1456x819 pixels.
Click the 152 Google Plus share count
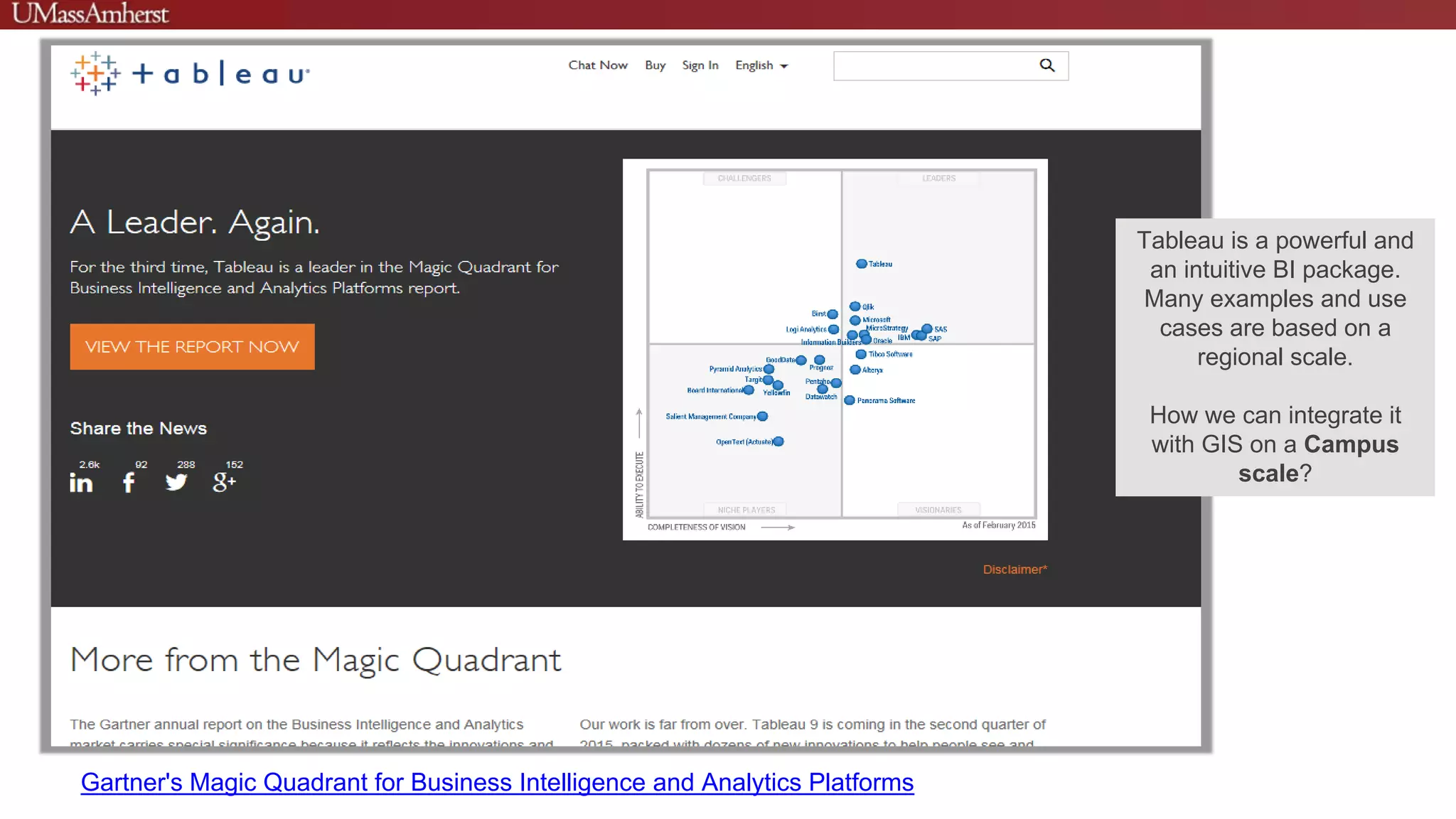[x=235, y=464]
